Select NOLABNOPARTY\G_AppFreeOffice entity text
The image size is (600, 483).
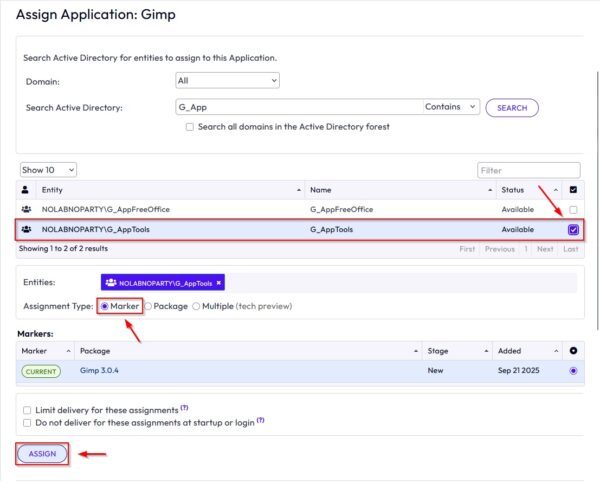tap(106, 209)
